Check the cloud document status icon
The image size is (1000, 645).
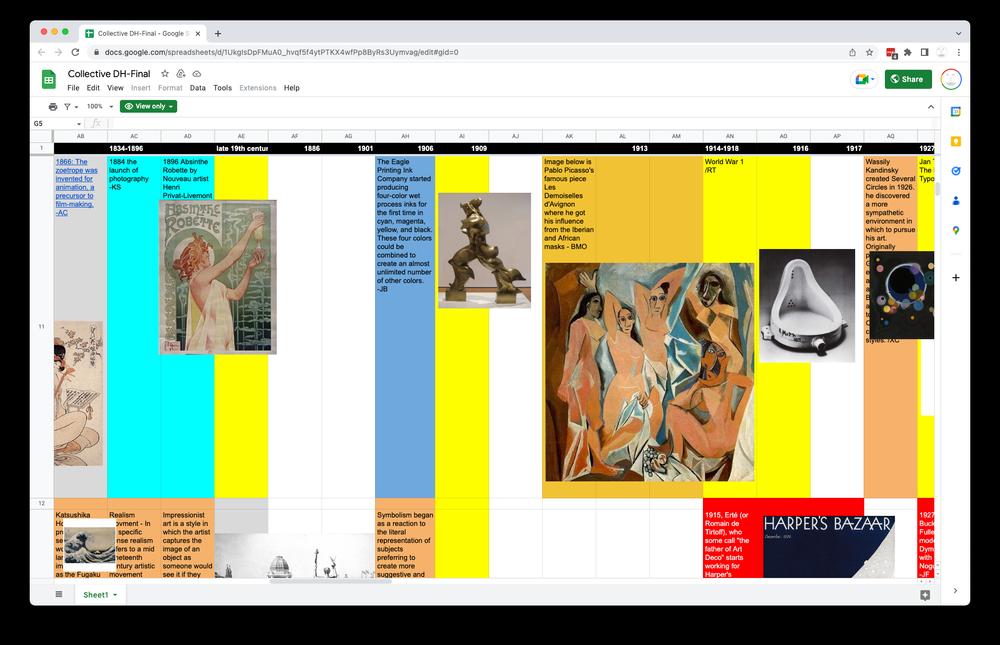[x=197, y=73]
